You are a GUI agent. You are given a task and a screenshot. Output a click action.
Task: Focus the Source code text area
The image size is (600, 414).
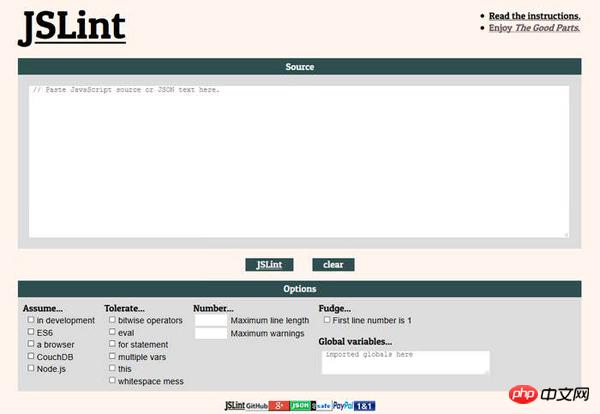tap(299, 161)
